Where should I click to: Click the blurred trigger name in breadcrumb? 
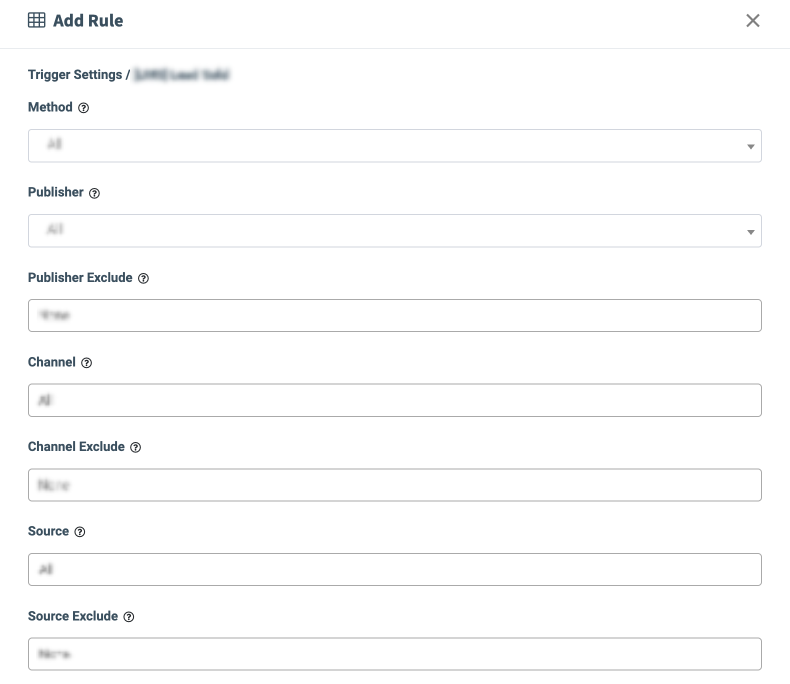(x=183, y=75)
